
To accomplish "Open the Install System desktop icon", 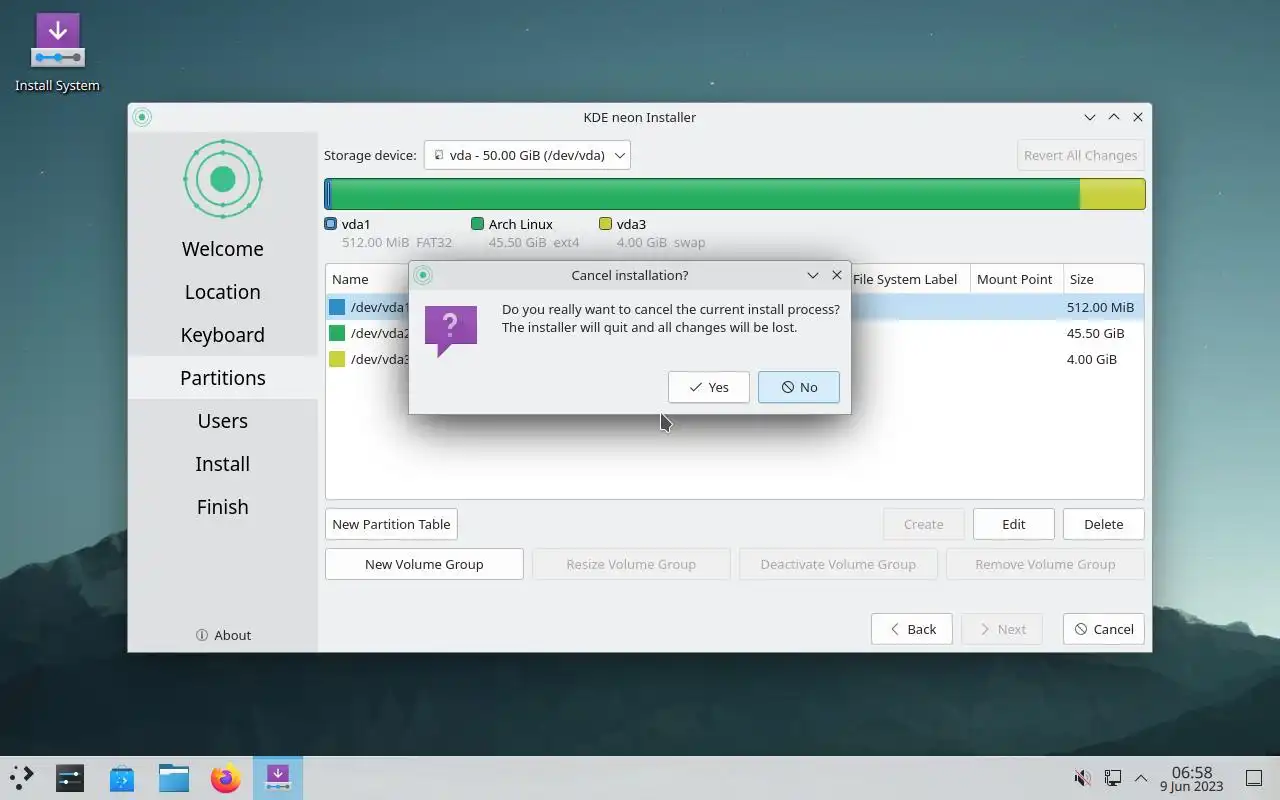I will tap(57, 52).
